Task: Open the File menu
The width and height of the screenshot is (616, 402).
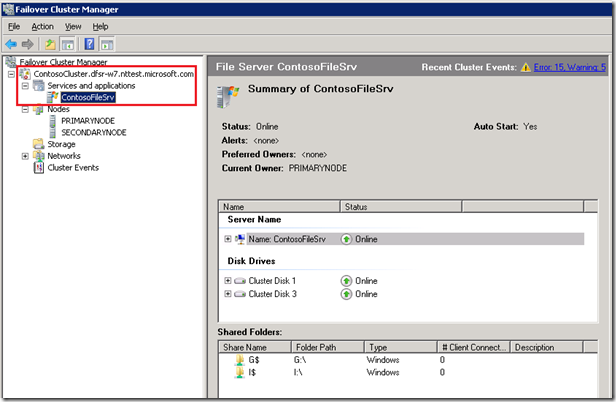Action: [x=14, y=26]
